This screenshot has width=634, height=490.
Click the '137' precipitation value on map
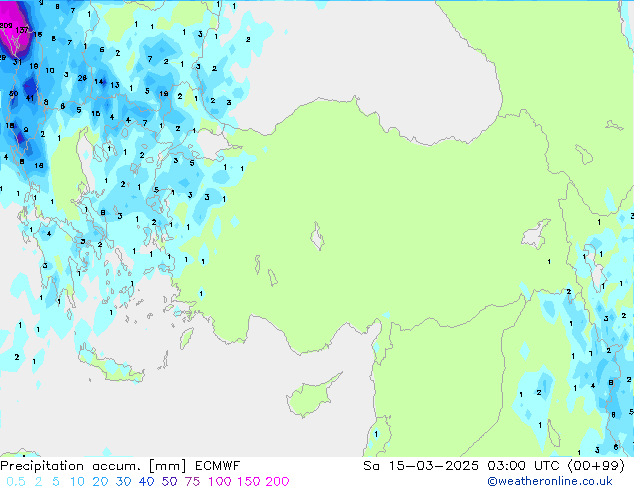[x=22, y=30]
